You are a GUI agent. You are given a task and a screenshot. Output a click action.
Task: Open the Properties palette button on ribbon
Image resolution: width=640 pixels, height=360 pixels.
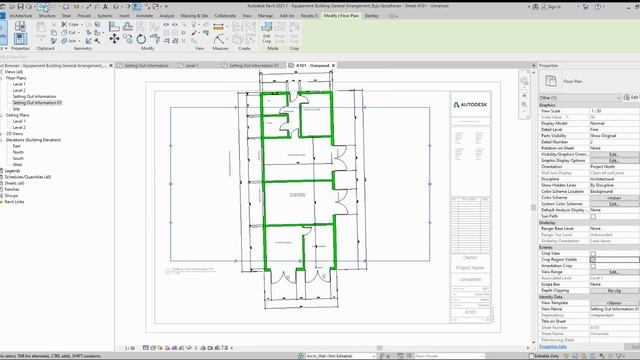pyautogui.click(x=20, y=39)
